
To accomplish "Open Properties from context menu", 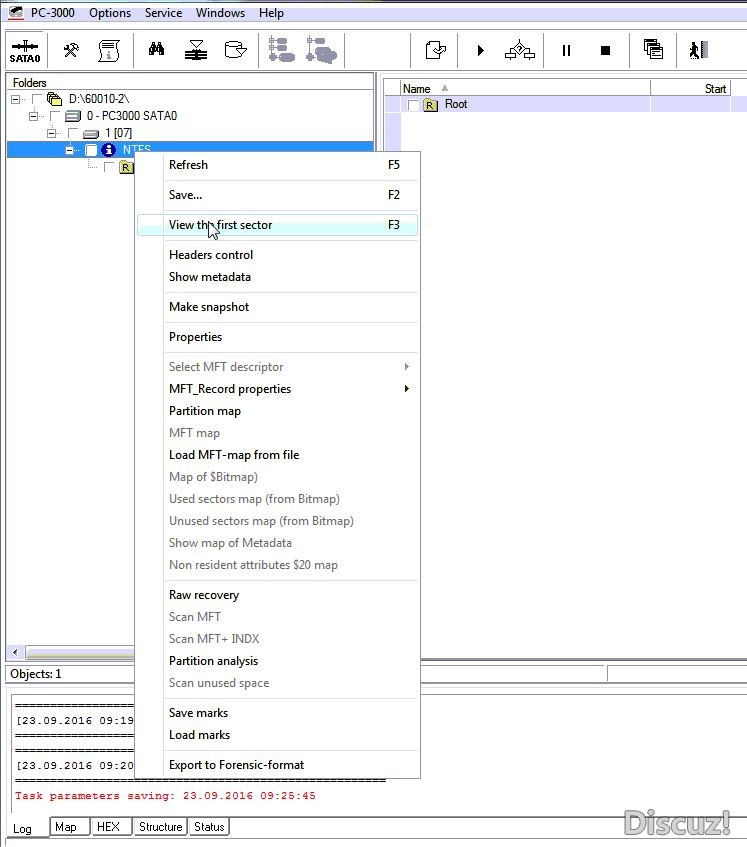I will coord(277,337).
